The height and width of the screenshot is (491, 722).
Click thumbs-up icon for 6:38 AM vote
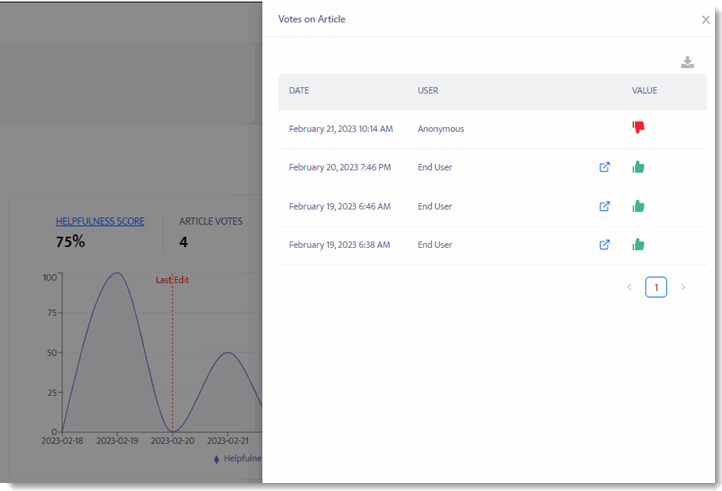(638, 244)
